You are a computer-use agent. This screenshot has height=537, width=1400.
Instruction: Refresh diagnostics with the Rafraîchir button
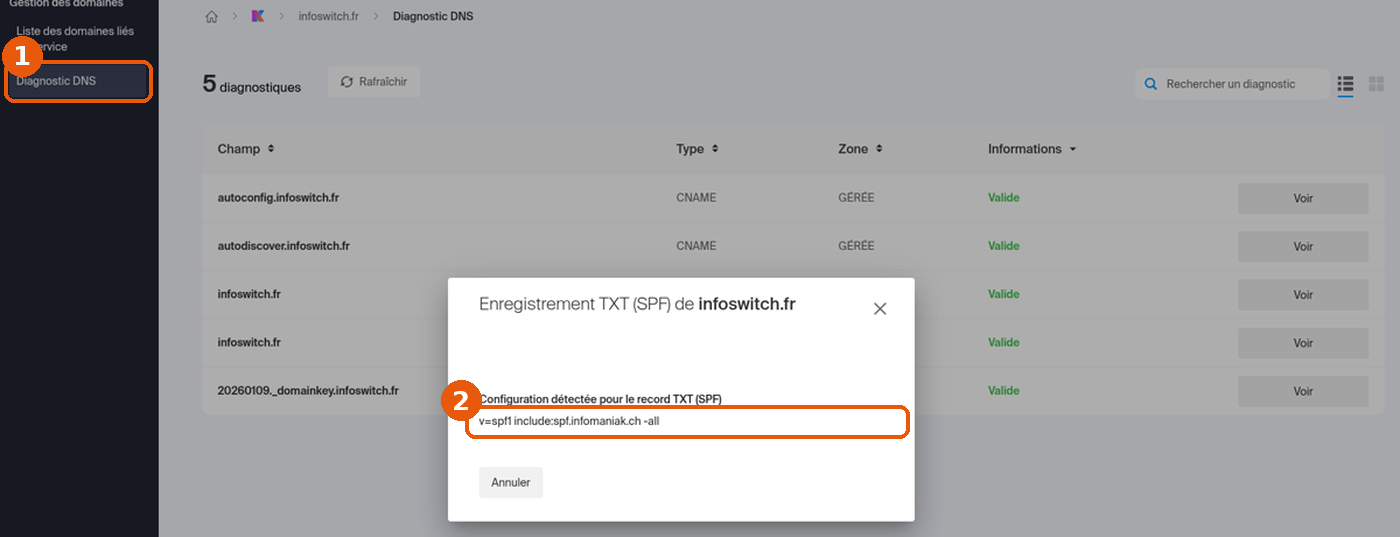point(374,82)
